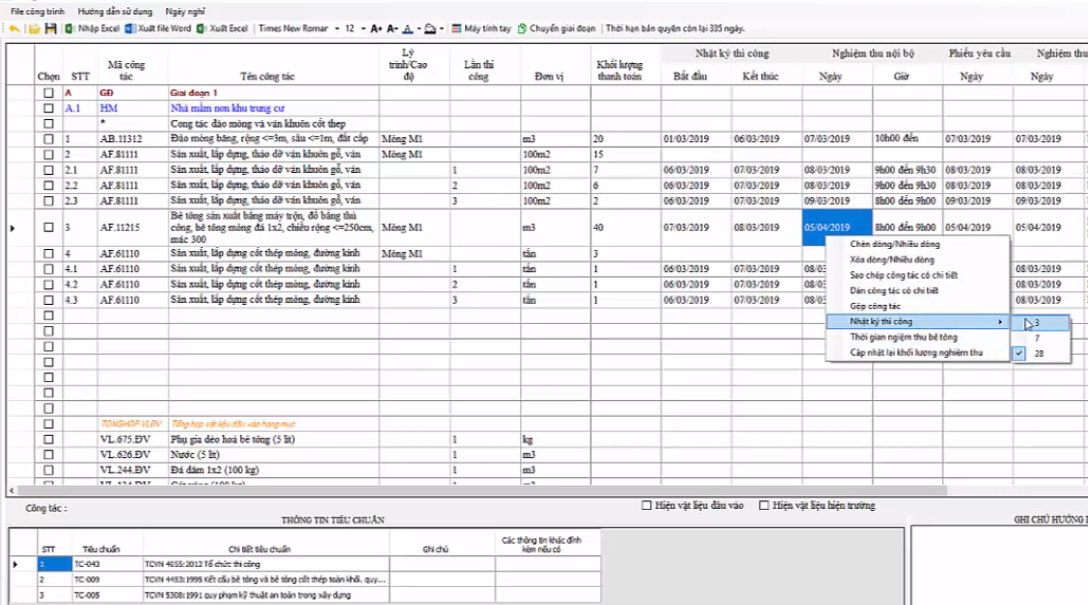Image resolution: width=1088 pixels, height=605 pixels.
Task: Enable Hiện vật liệu đầu vào checkbox
Action: (647, 506)
